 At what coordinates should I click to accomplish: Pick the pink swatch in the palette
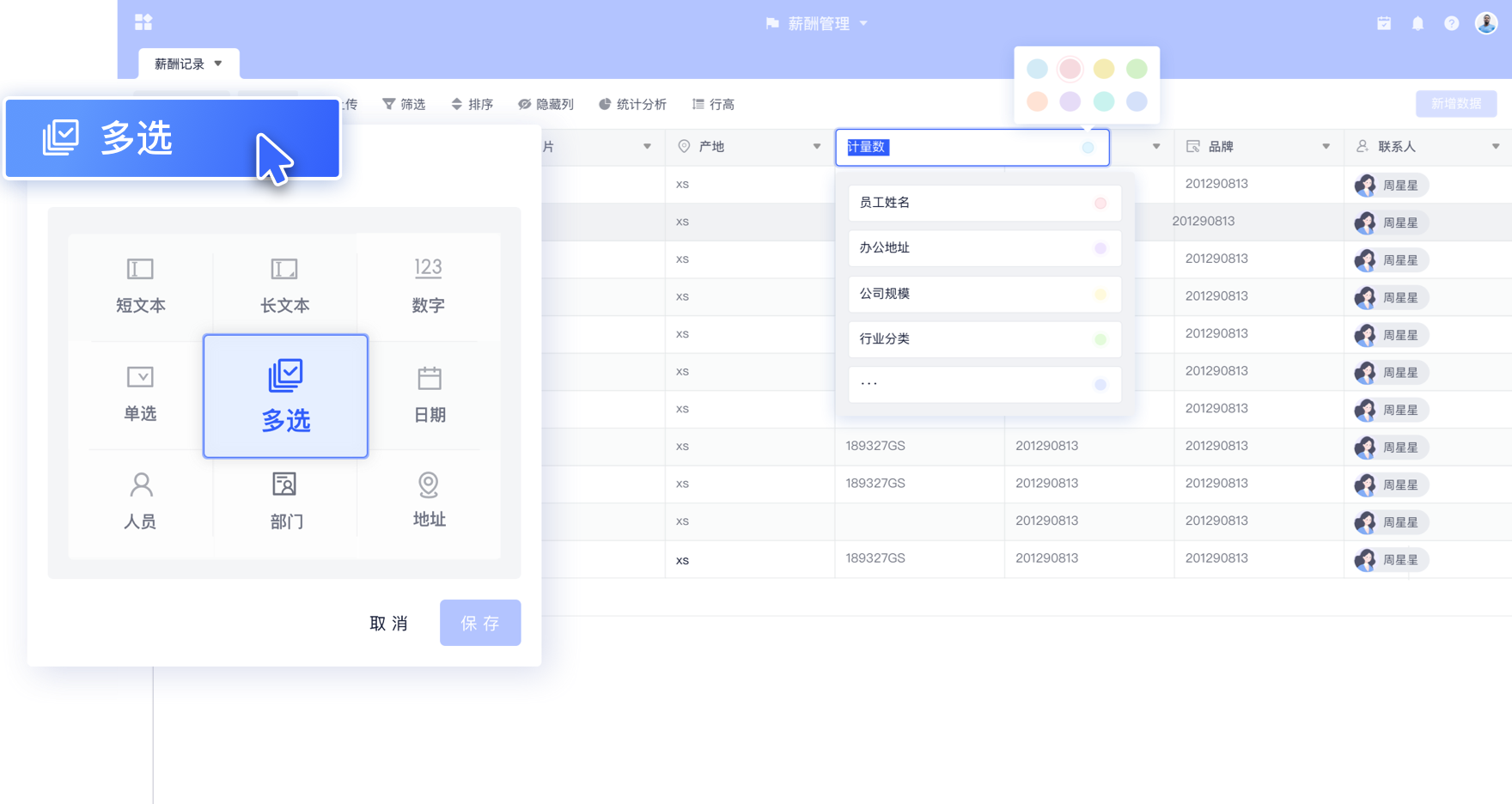click(1070, 69)
